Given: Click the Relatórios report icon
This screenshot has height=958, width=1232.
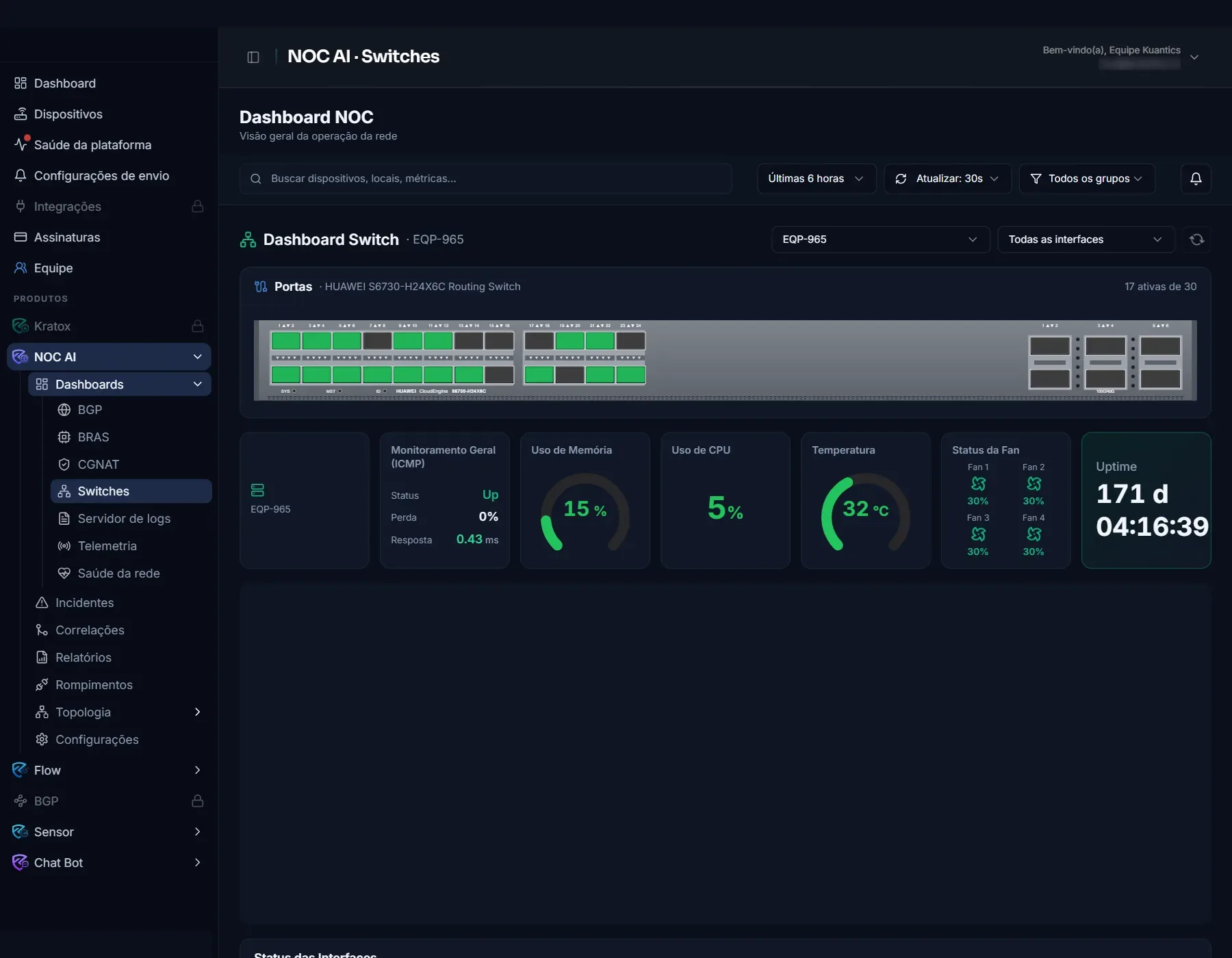Looking at the screenshot, I should [42, 658].
